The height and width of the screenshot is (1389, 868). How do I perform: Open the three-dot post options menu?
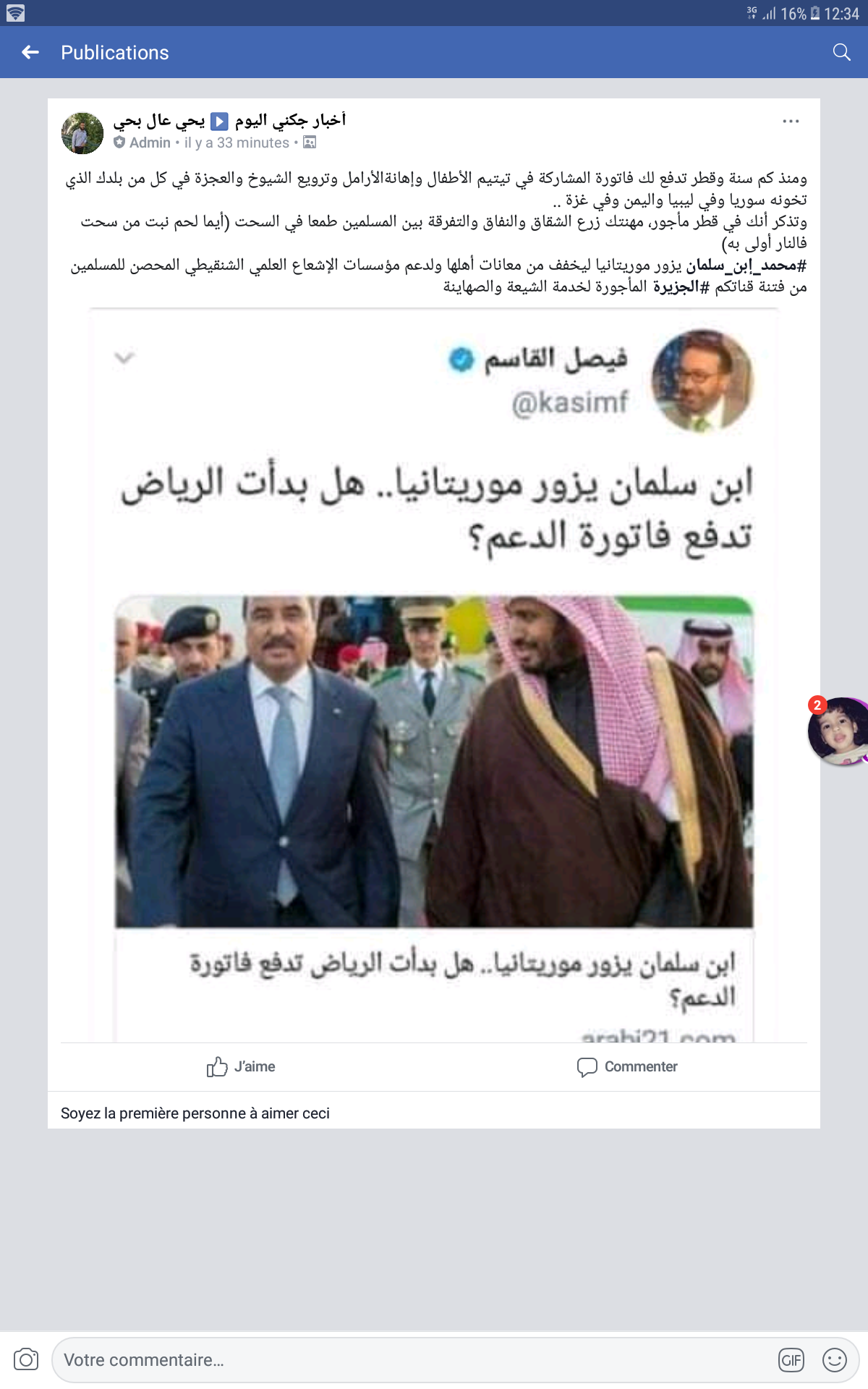[791, 121]
